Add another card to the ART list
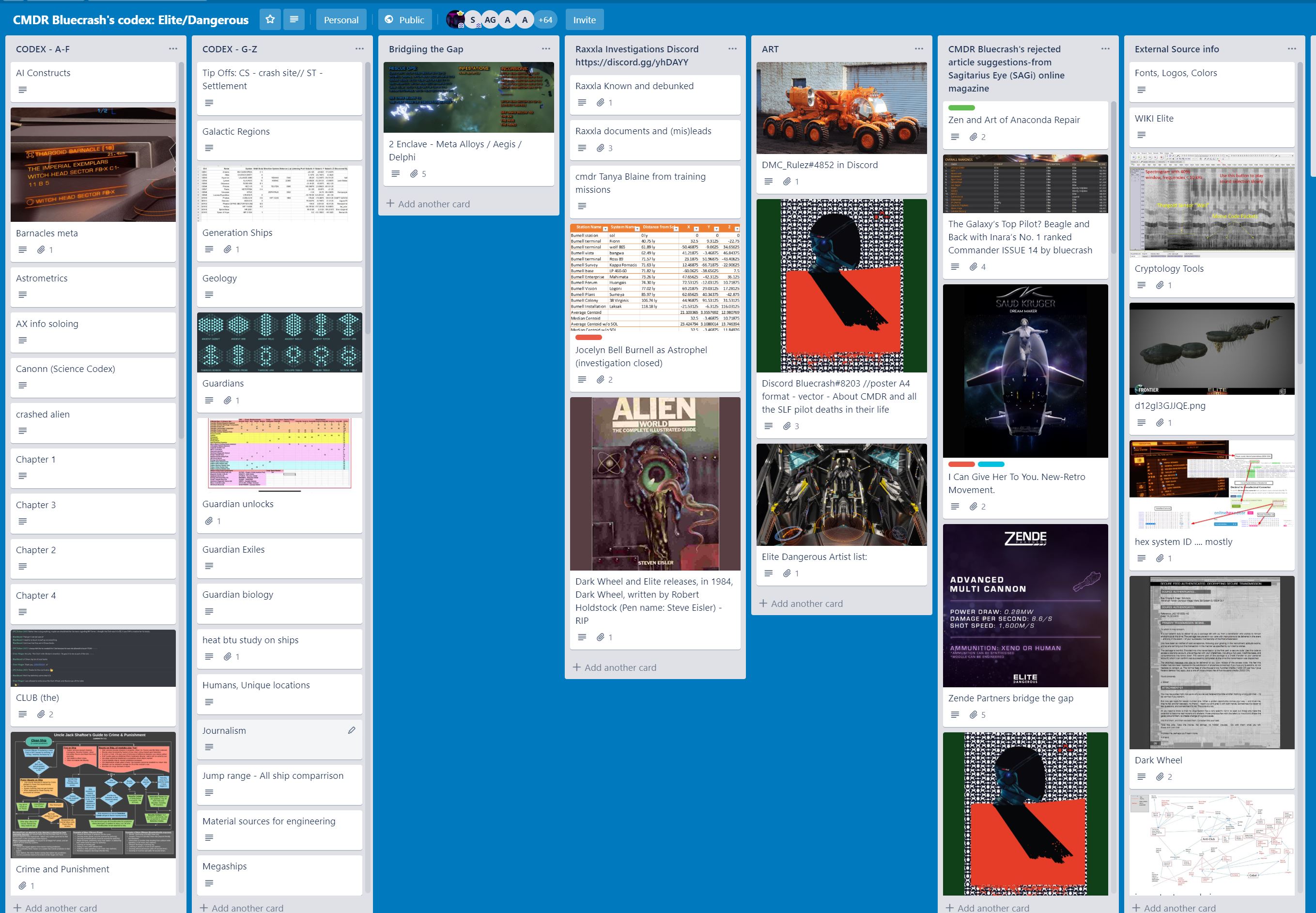 (x=801, y=603)
